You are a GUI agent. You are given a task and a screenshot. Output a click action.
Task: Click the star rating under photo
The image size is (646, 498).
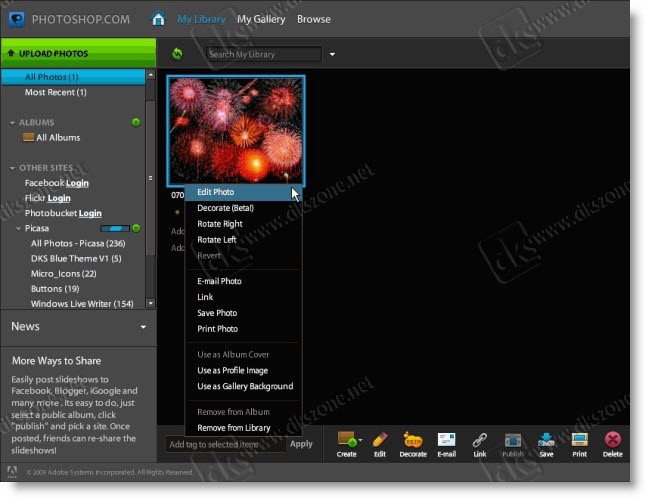(x=177, y=212)
